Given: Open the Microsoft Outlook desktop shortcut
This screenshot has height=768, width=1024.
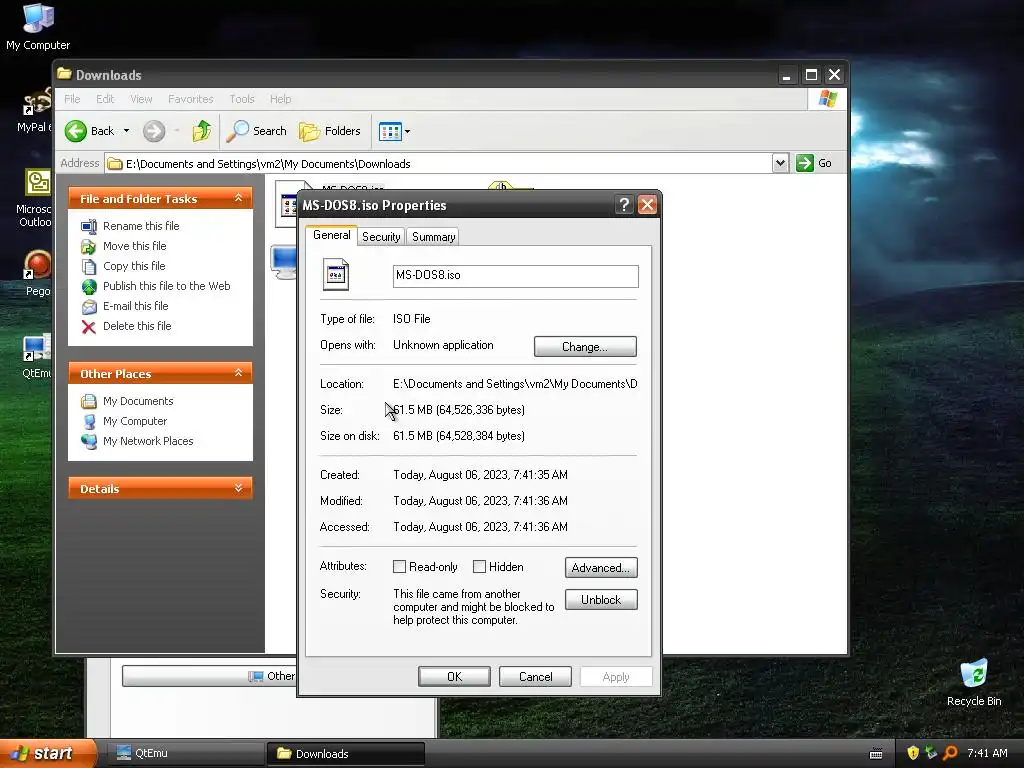Looking at the screenshot, I should pyautogui.click(x=37, y=182).
